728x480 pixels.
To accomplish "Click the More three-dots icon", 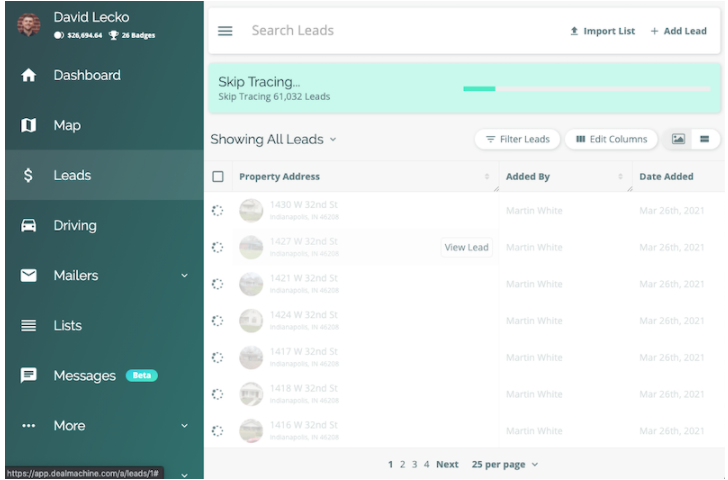I will (x=28, y=426).
